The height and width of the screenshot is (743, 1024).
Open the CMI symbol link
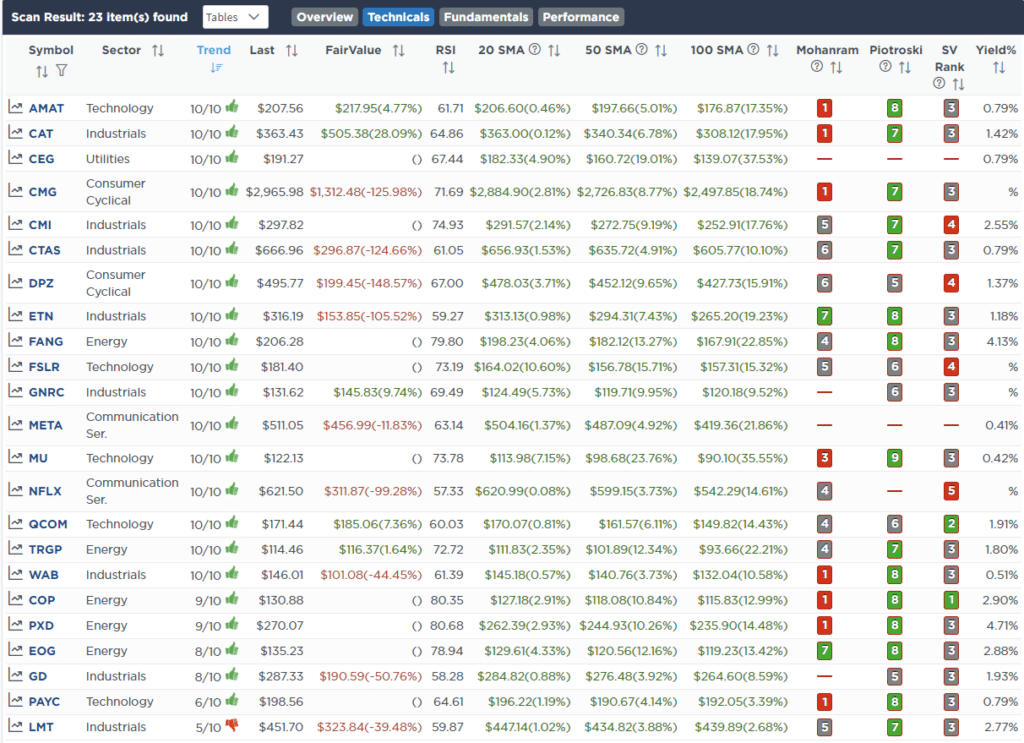[x=40, y=225]
